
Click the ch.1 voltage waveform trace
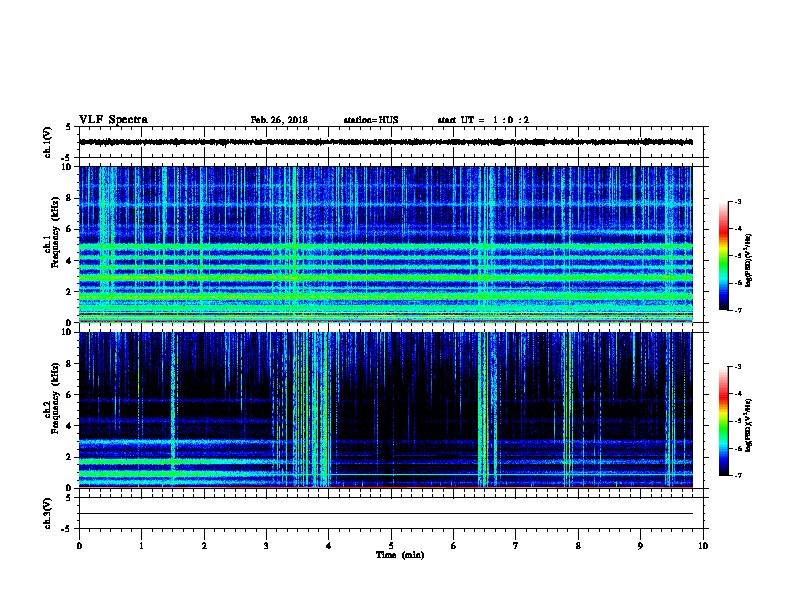(x=386, y=142)
